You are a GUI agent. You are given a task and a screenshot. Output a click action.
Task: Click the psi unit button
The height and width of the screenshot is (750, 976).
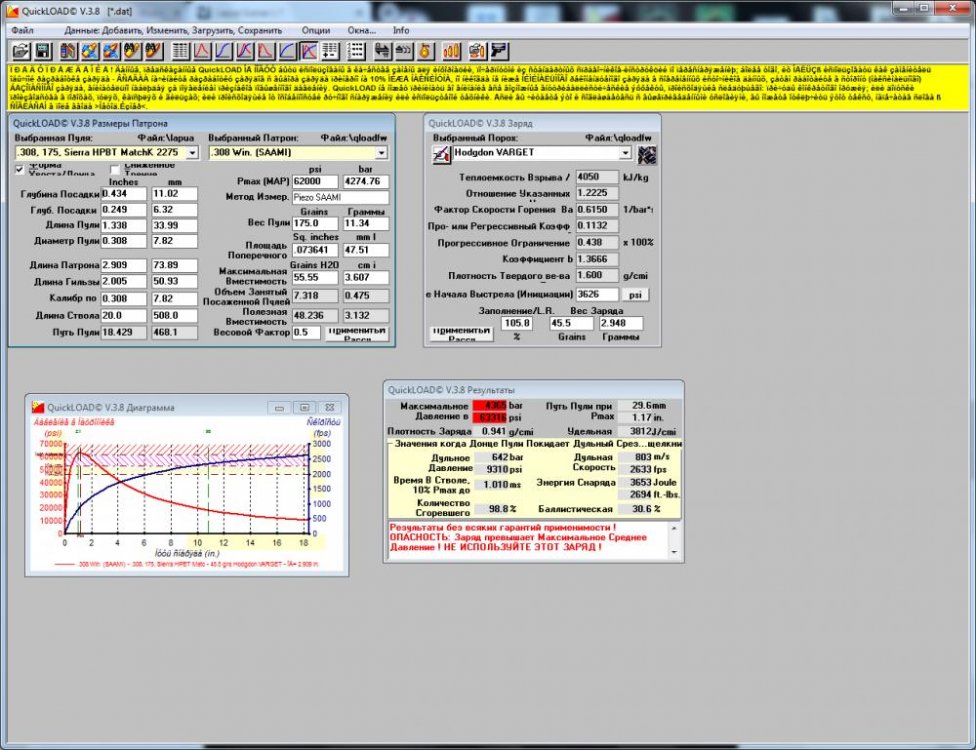pos(635,295)
